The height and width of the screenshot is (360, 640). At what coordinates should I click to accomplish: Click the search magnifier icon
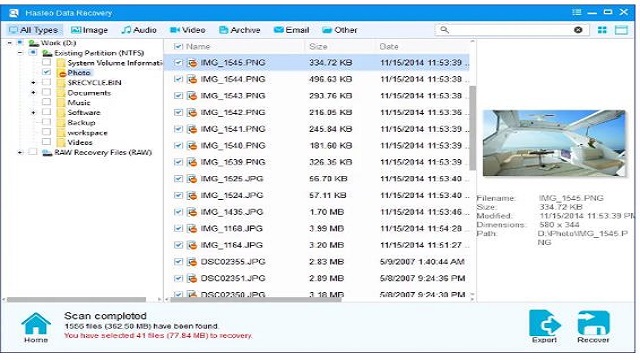click(444, 30)
